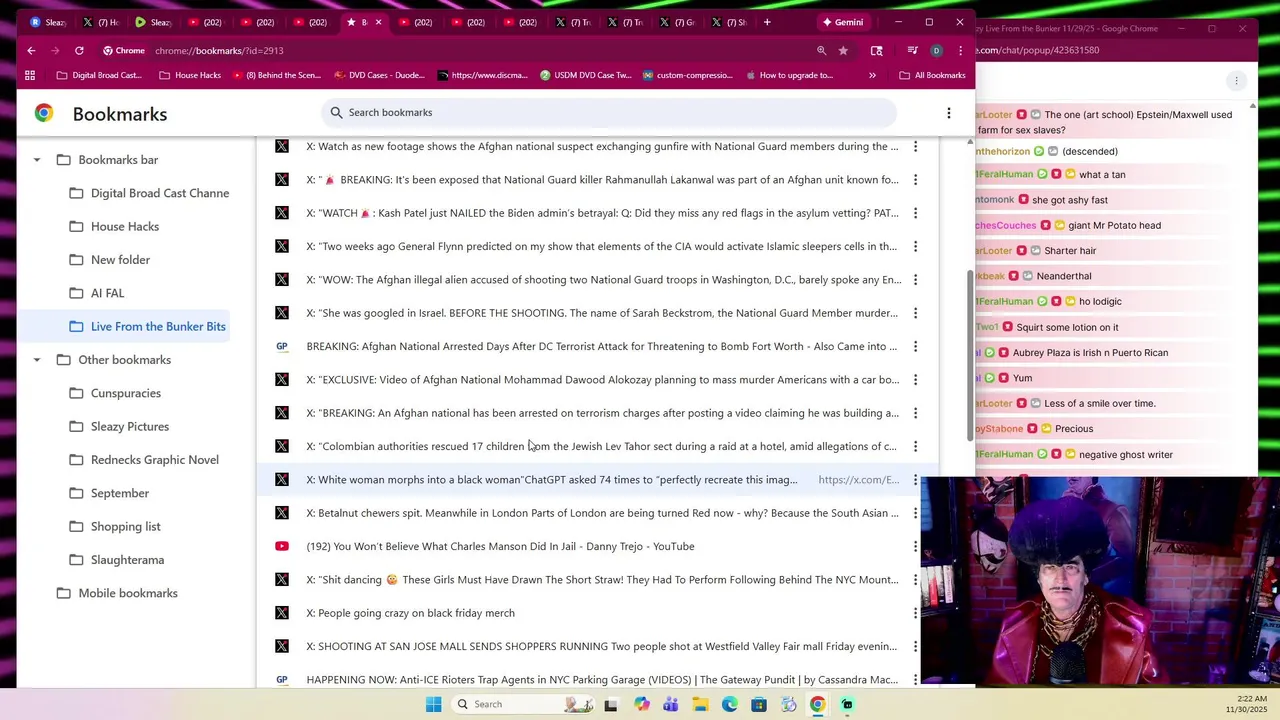Click the bookmarks list vertical scrollbar
1280x720 pixels.
968,356
